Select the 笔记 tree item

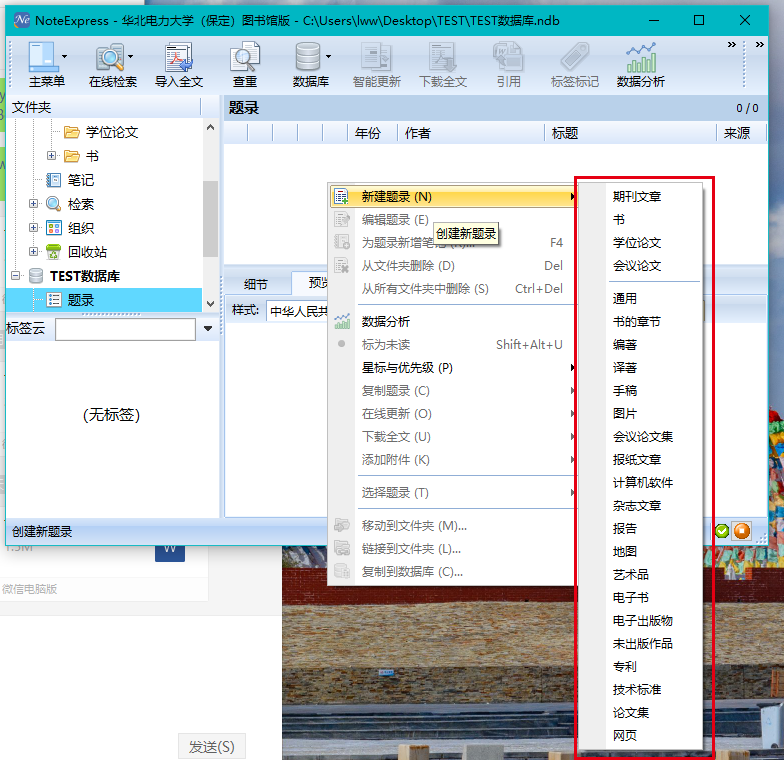pos(80,180)
